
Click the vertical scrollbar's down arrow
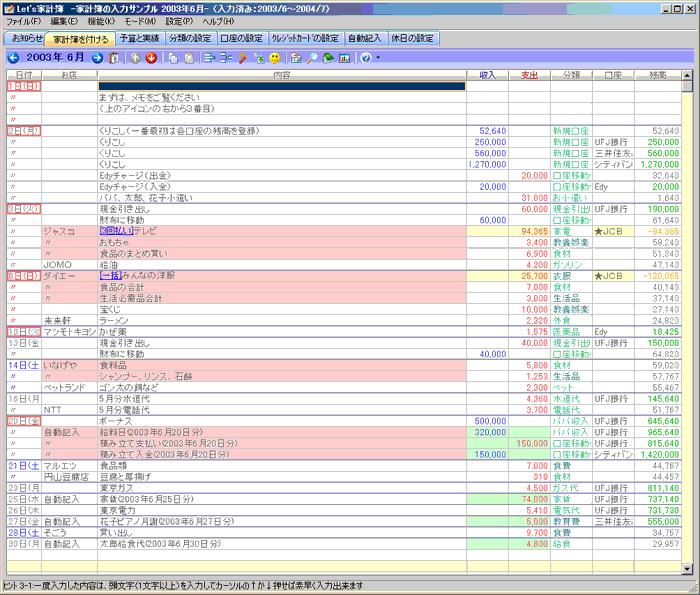click(687, 568)
